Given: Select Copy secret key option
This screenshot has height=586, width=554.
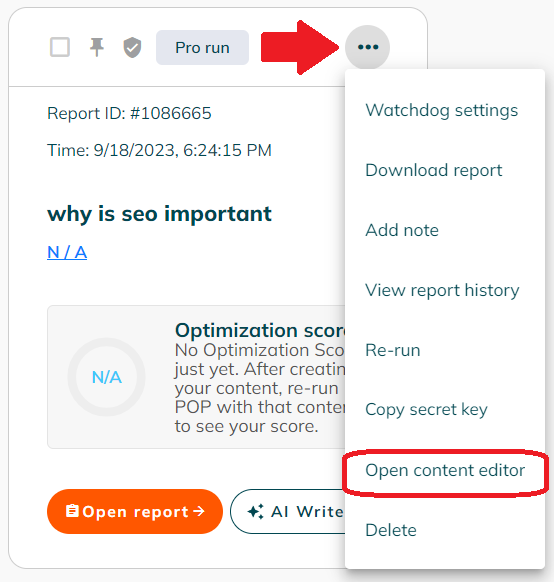Looking at the screenshot, I should point(426,410).
